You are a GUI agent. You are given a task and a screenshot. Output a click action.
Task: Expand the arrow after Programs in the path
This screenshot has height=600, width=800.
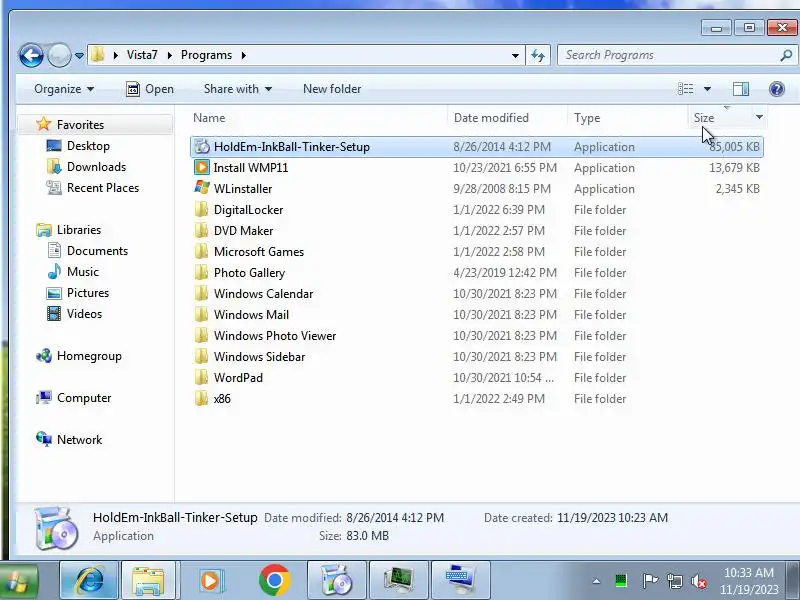(x=244, y=55)
